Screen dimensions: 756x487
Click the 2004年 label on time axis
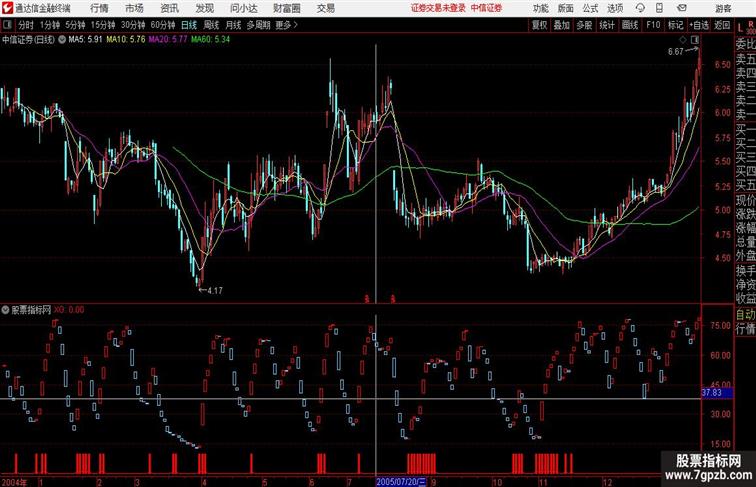[x=14, y=482]
